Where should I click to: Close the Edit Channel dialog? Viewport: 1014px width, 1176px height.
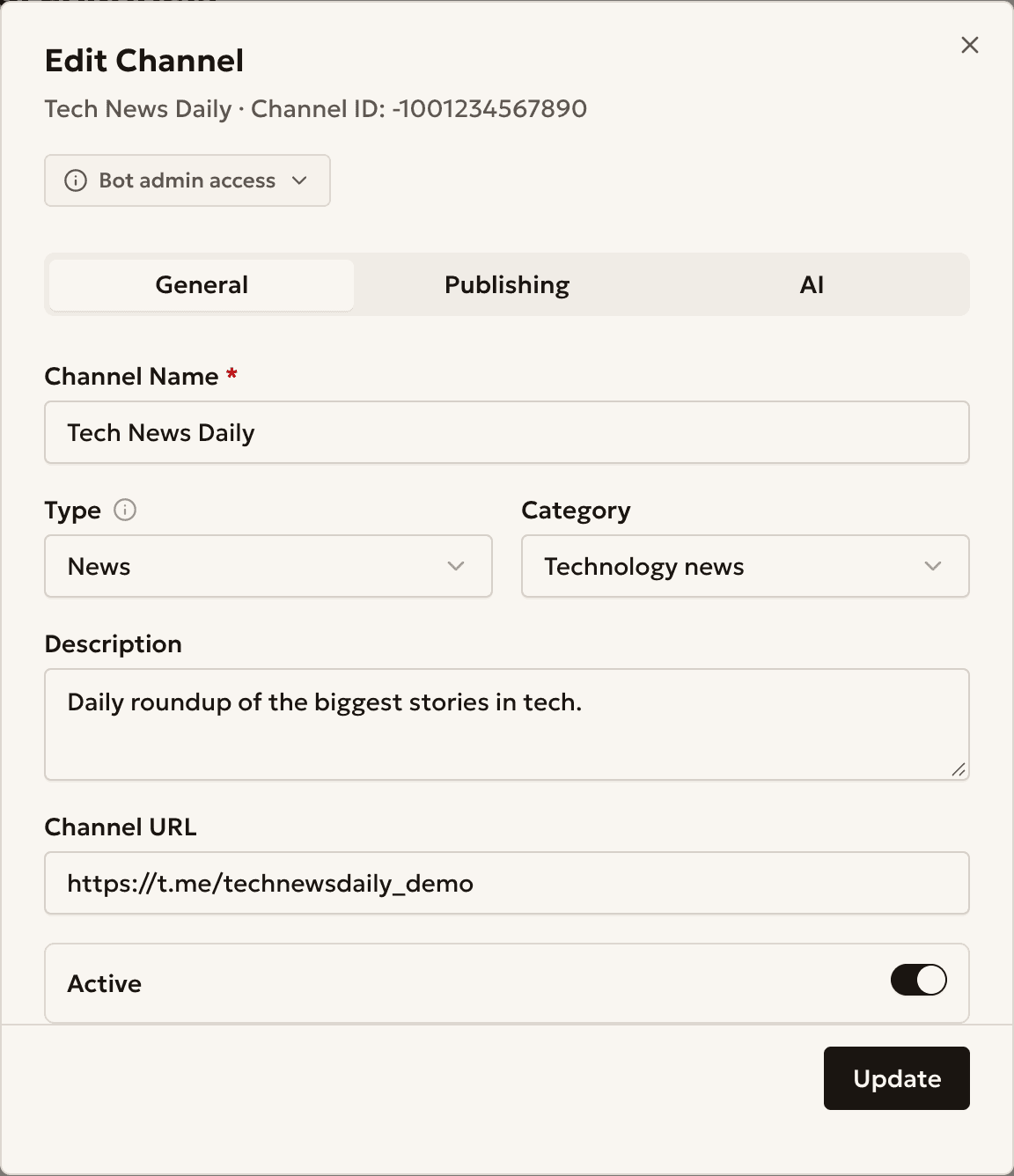(x=970, y=45)
